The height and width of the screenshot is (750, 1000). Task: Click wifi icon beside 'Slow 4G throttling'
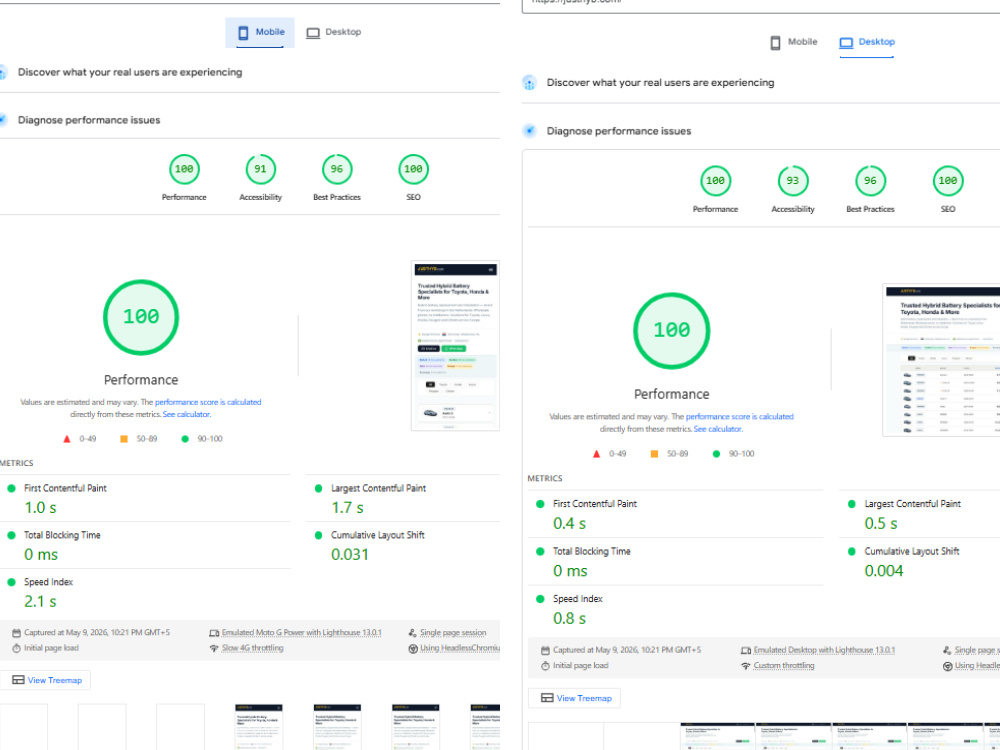point(214,648)
